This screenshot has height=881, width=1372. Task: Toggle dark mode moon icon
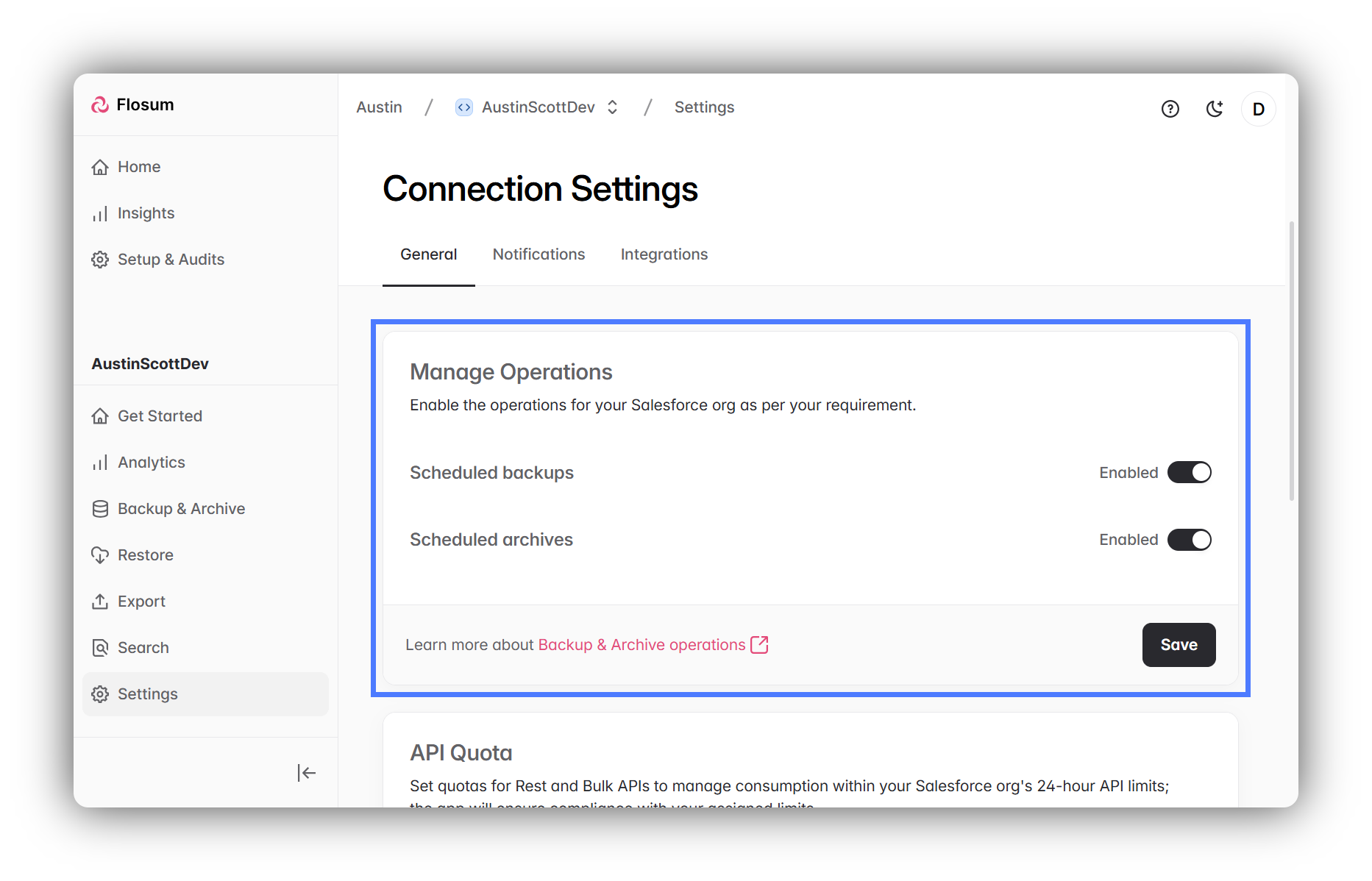(1214, 109)
